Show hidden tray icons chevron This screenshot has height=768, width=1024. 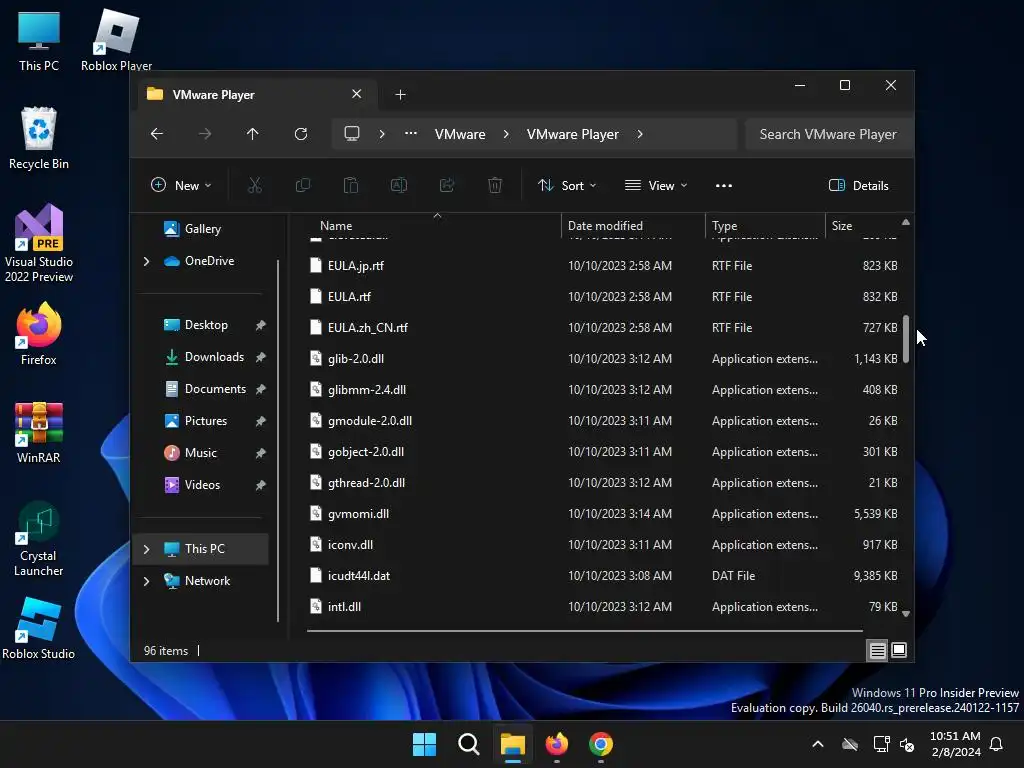tap(818, 744)
